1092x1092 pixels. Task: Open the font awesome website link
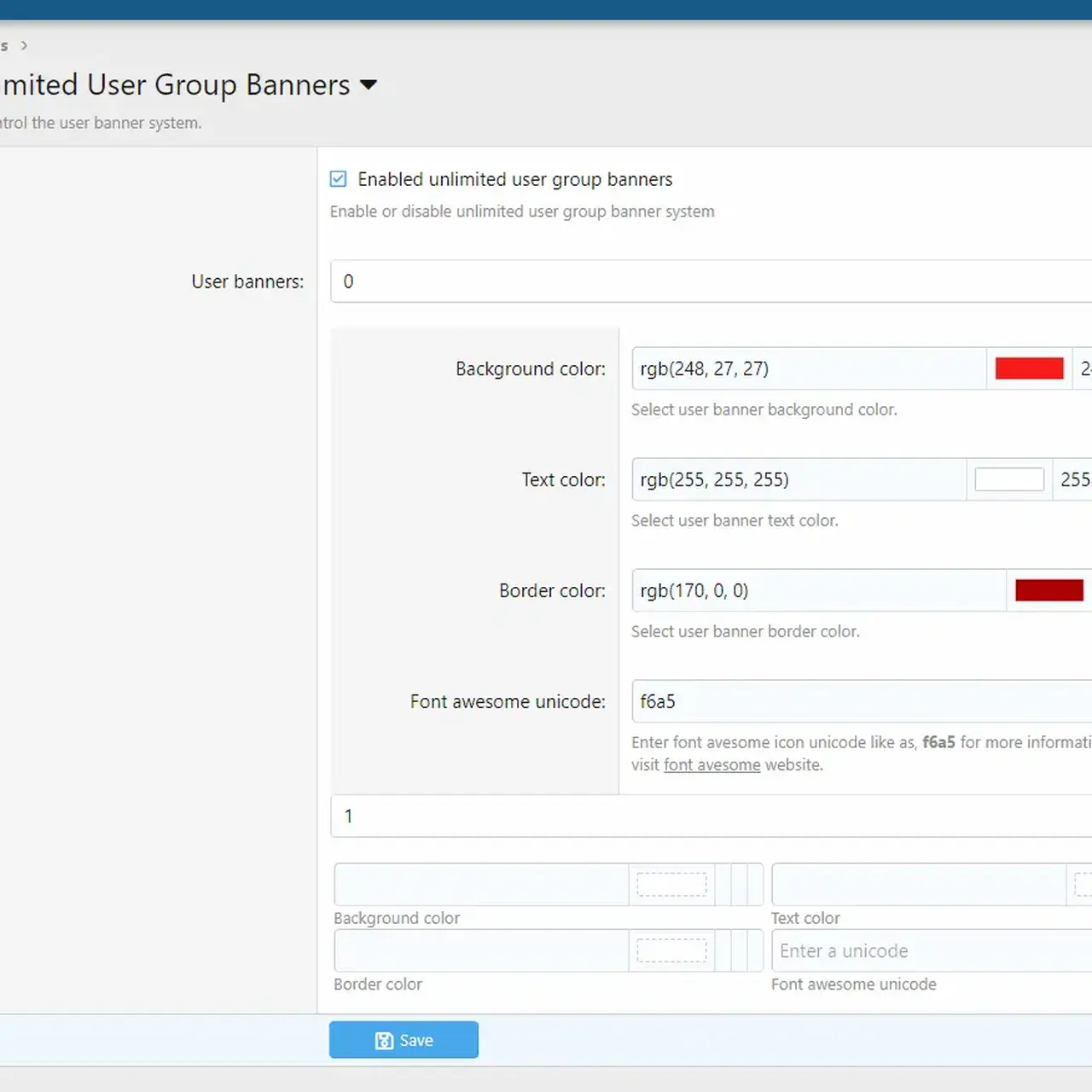(x=712, y=764)
